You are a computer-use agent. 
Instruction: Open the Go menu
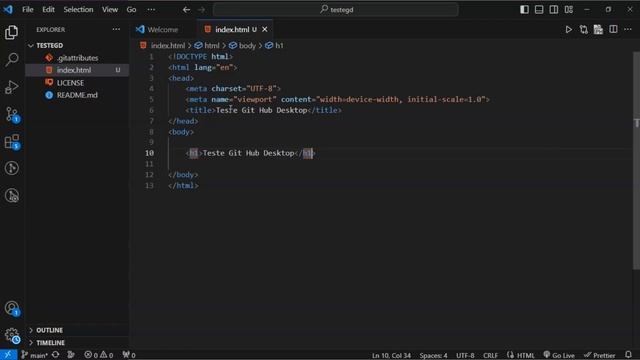(x=131, y=9)
